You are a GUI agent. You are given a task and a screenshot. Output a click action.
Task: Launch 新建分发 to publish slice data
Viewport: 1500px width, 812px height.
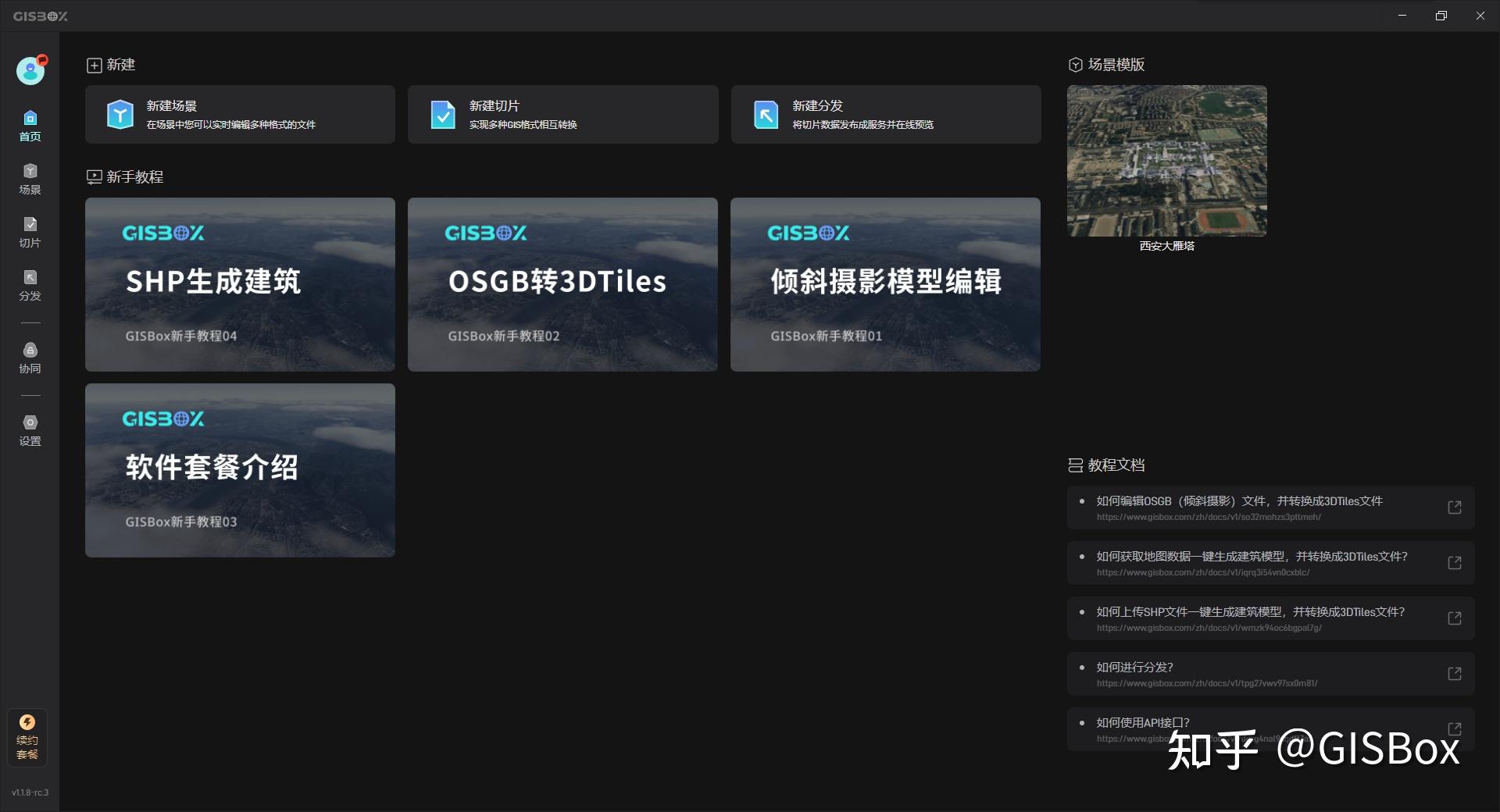(885, 114)
